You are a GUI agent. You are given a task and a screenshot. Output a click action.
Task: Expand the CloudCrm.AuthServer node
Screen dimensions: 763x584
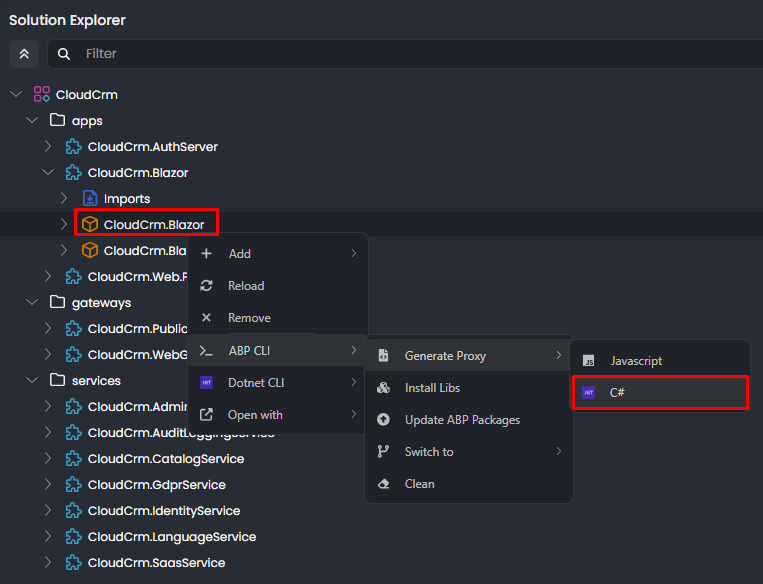[x=47, y=146]
